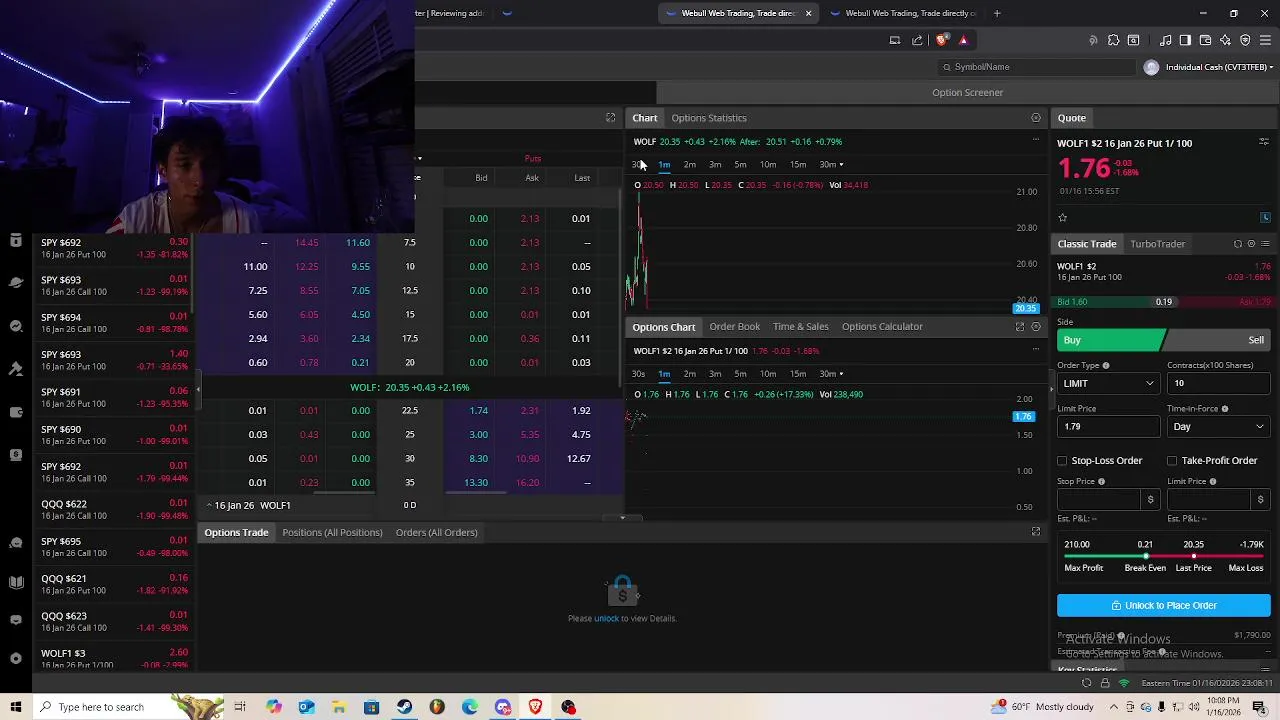Open the Brave VPN shield icon
Screen dimensions: 1280x720
(x=1245, y=40)
